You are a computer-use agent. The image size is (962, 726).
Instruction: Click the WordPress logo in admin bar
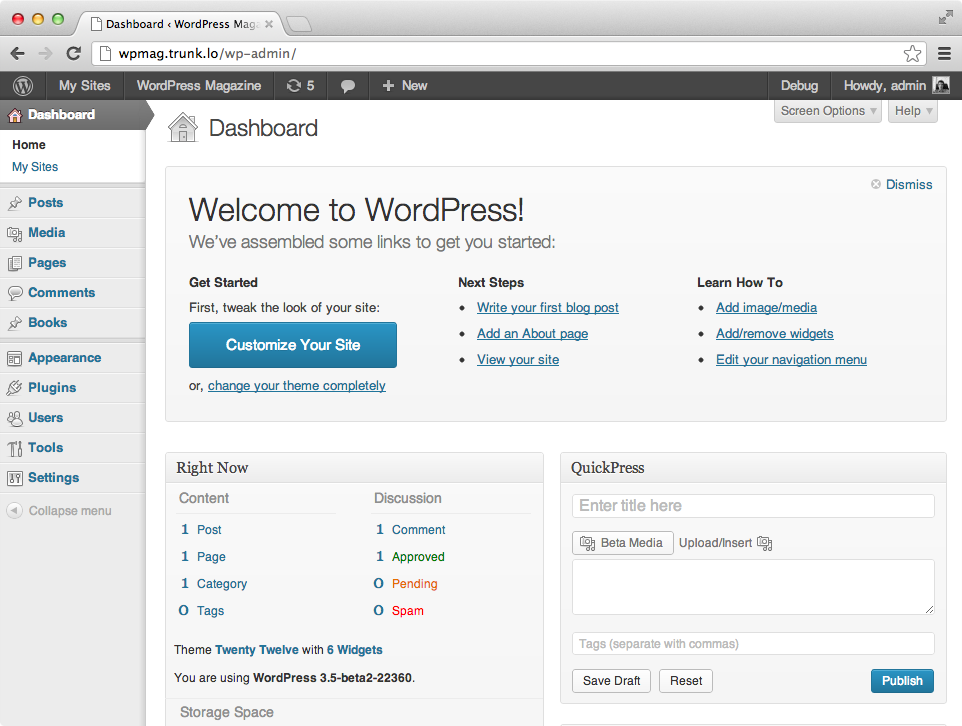(x=22, y=86)
